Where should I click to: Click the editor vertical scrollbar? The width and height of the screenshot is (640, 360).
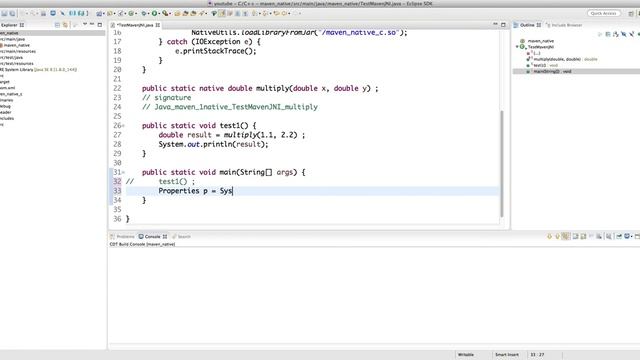pyautogui.click(x=502, y=163)
